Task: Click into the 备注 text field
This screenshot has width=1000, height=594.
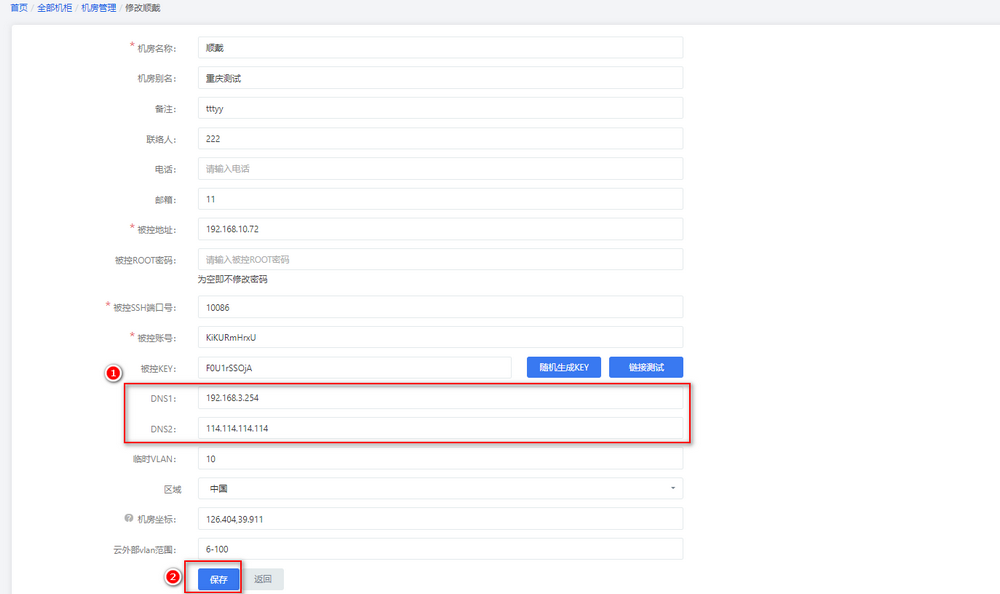Action: [440, 108]
